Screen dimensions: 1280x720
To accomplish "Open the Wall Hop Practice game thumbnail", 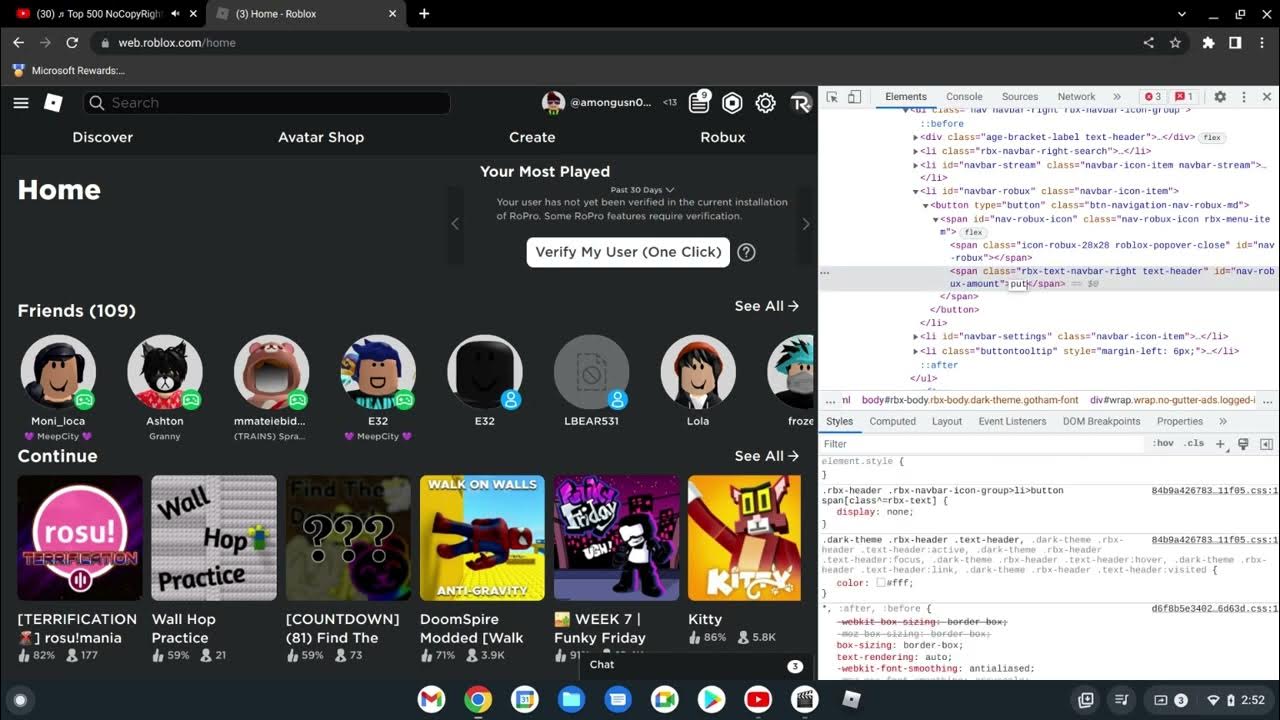I will click(x=214, y=538).
